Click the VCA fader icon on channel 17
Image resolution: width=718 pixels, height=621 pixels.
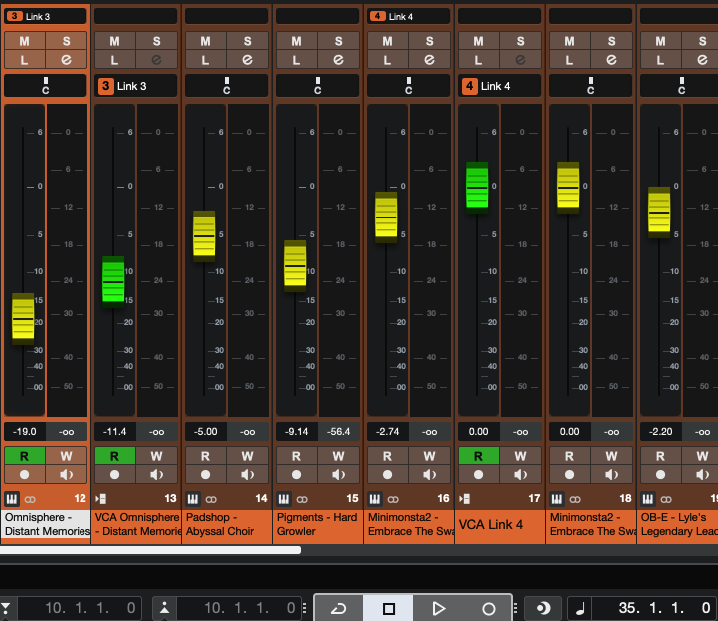tap(465, 498)
